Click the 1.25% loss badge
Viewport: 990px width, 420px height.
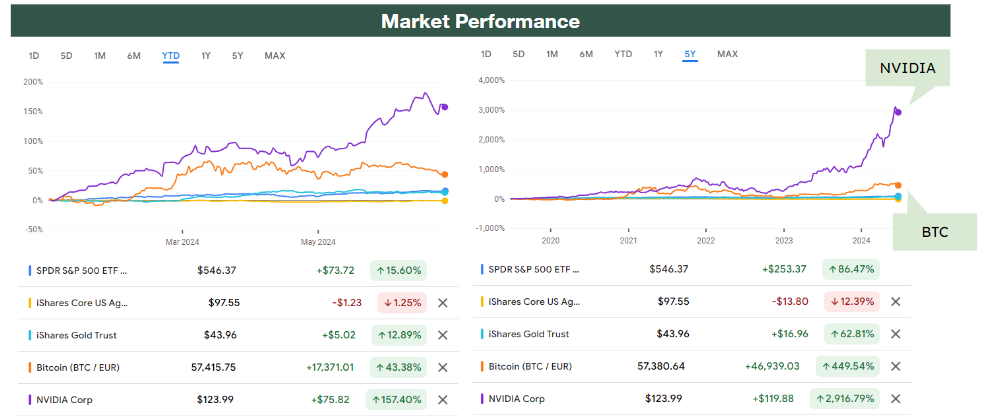(x=402, y=303)
